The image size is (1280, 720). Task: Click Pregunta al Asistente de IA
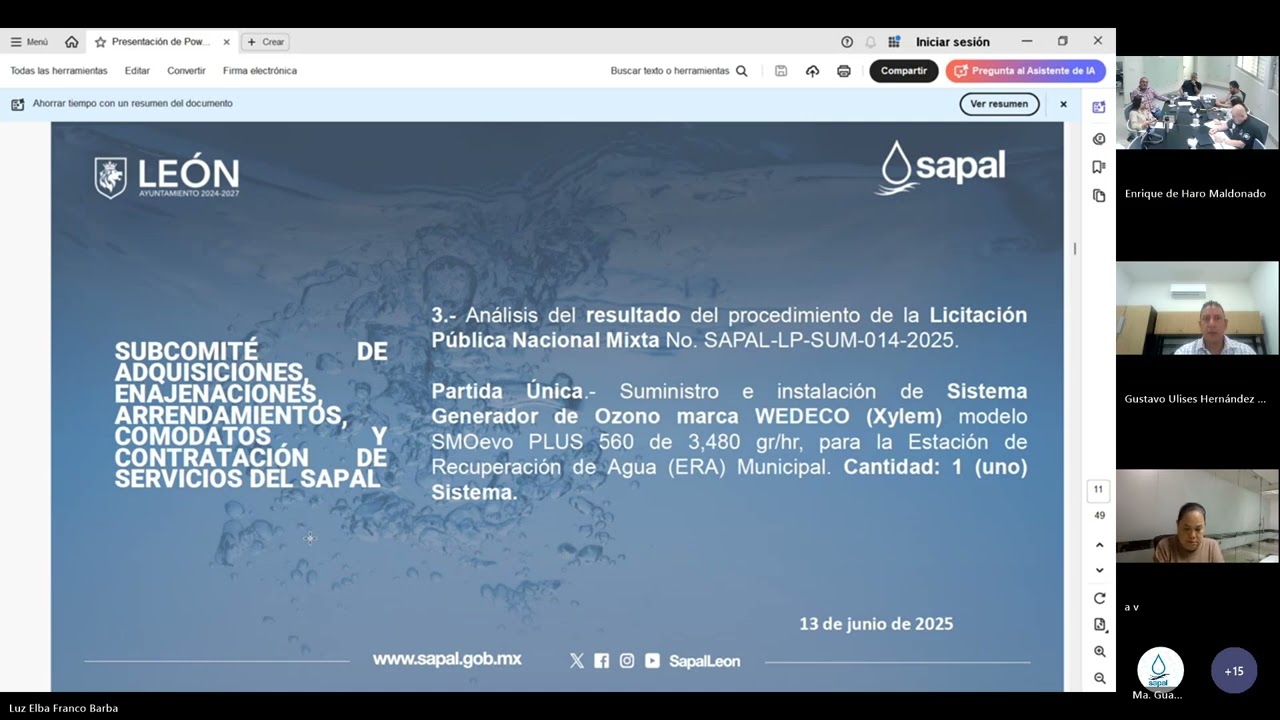pos(1025,71)
